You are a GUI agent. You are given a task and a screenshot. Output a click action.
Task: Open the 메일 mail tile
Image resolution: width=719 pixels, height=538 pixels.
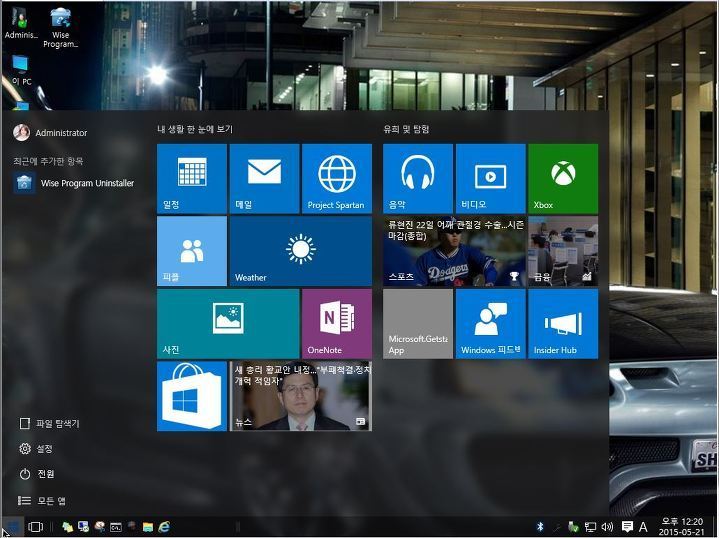[x=264, y=178]
